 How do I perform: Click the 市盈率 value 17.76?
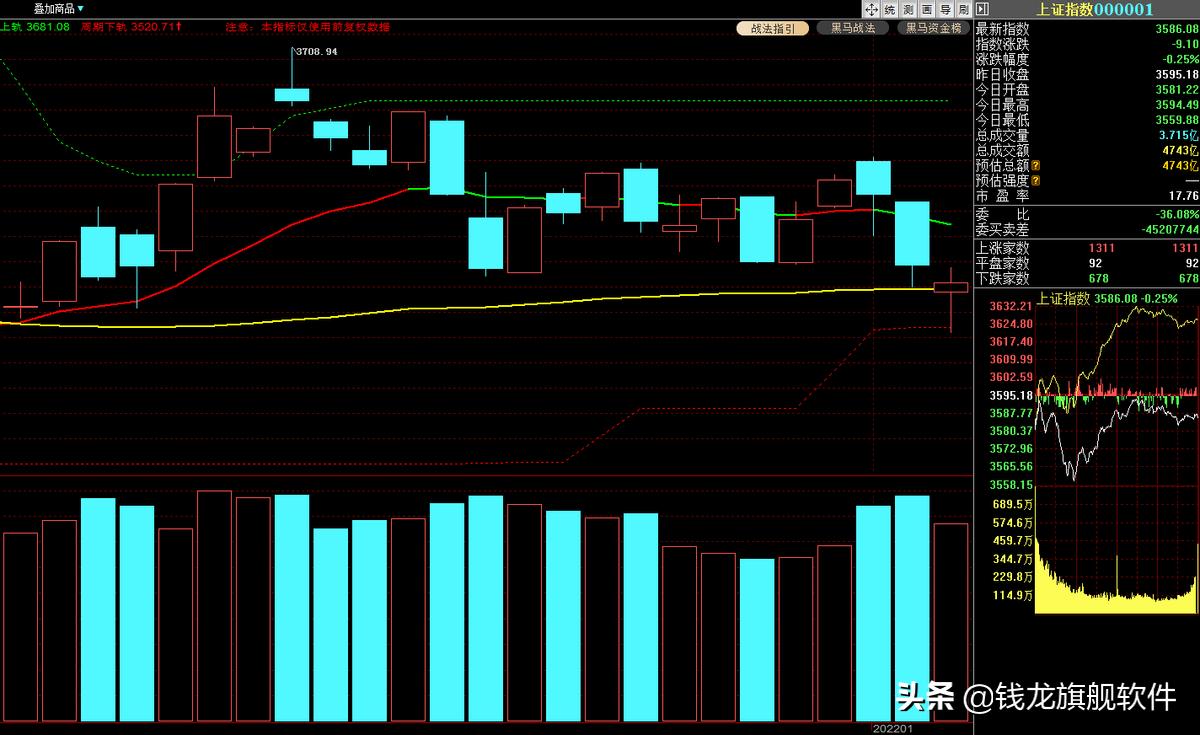pyautogui.click(x=1184, y=196)
